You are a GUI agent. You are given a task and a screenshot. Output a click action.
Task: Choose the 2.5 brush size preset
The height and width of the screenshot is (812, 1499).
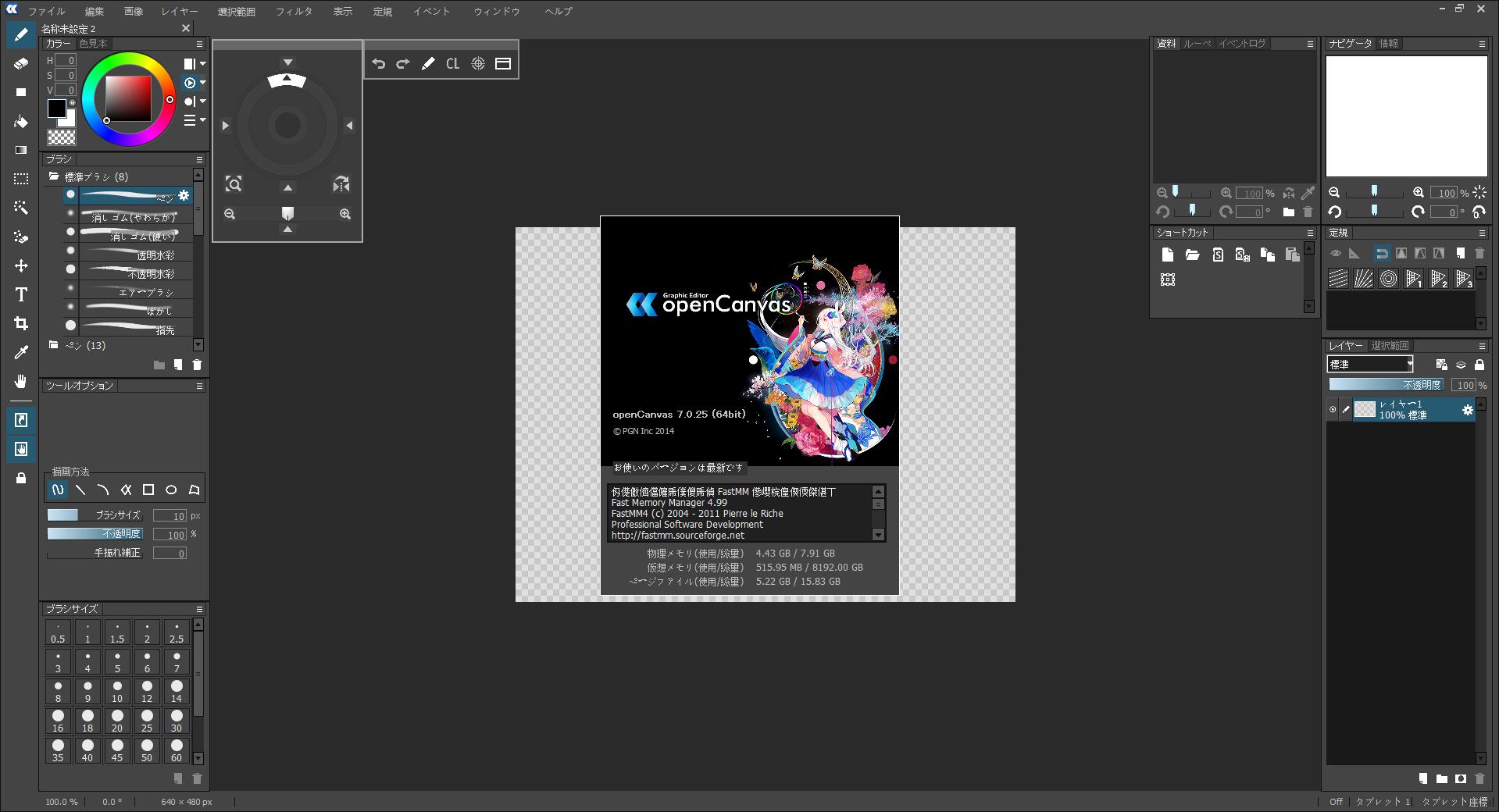point(177,632)
